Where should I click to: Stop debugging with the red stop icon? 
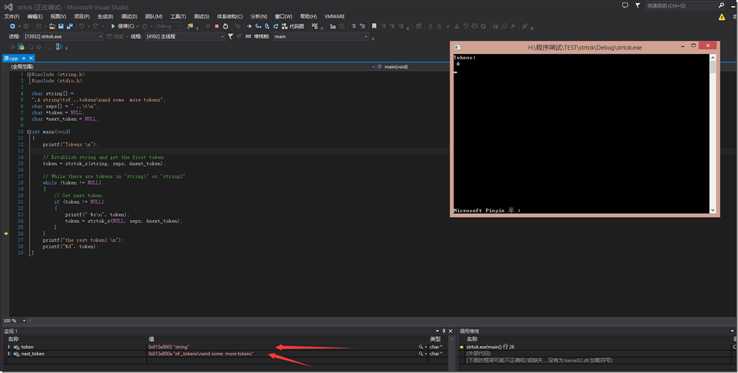(217, 26)
